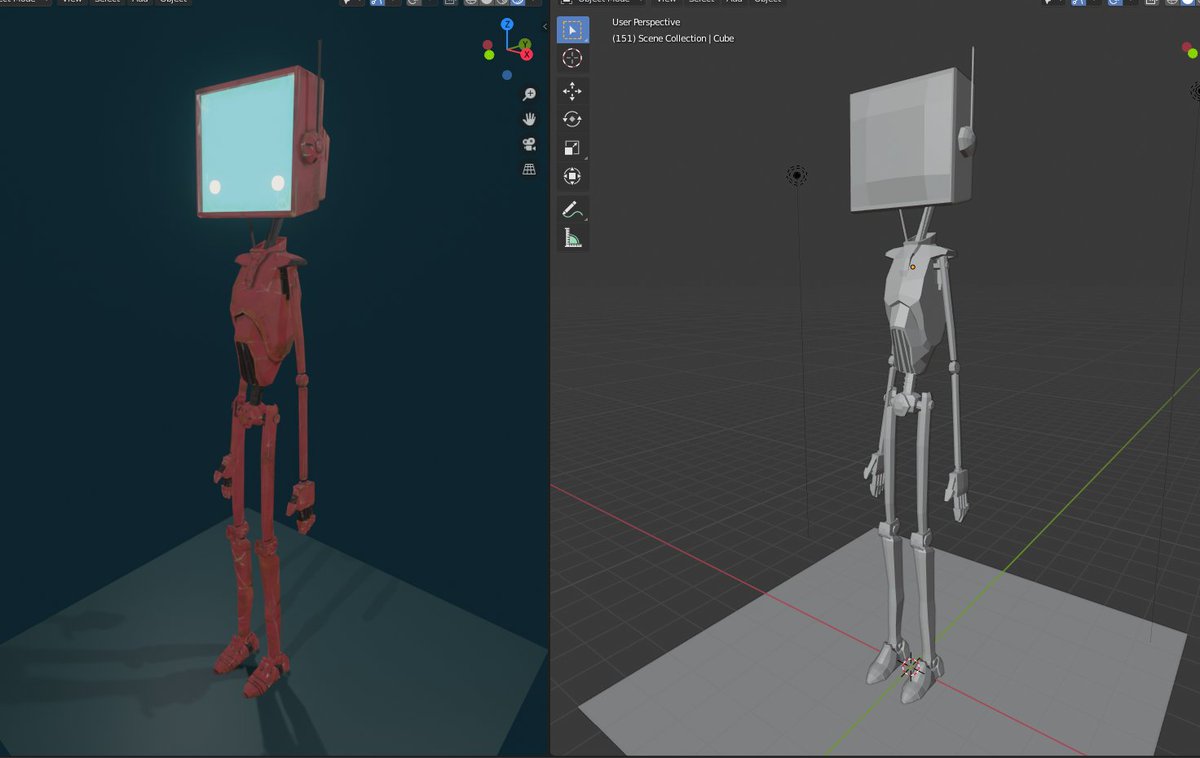Click '(151) Scene Collection | Cube' text

[673, 38]
